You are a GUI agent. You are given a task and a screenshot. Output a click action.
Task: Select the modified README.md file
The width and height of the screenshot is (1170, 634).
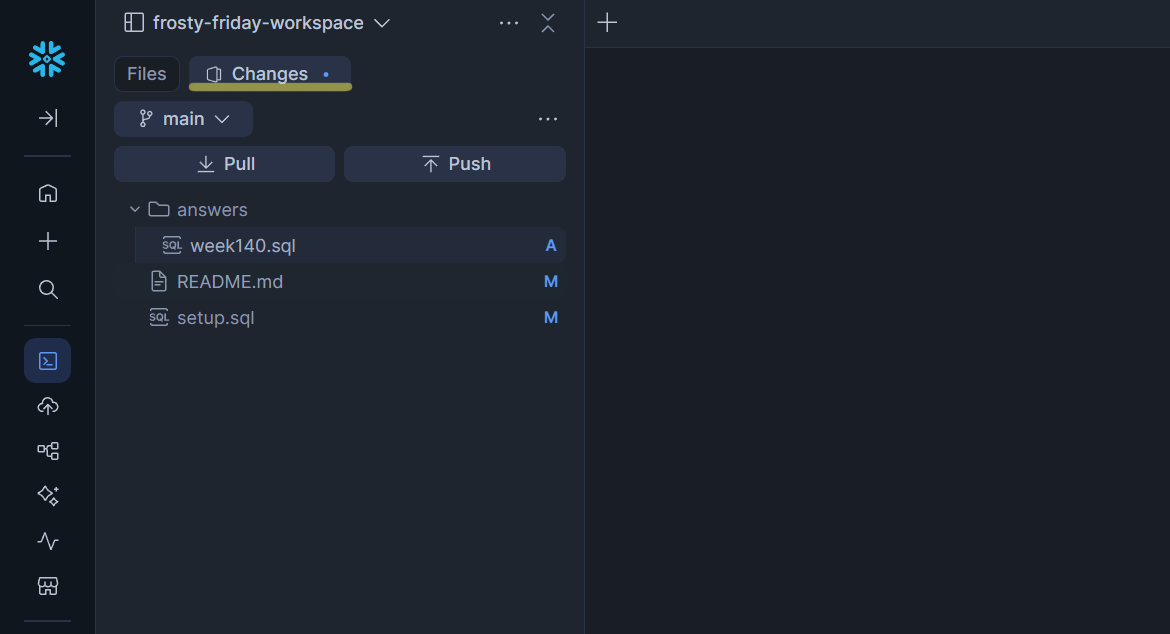tap(228, 281)
